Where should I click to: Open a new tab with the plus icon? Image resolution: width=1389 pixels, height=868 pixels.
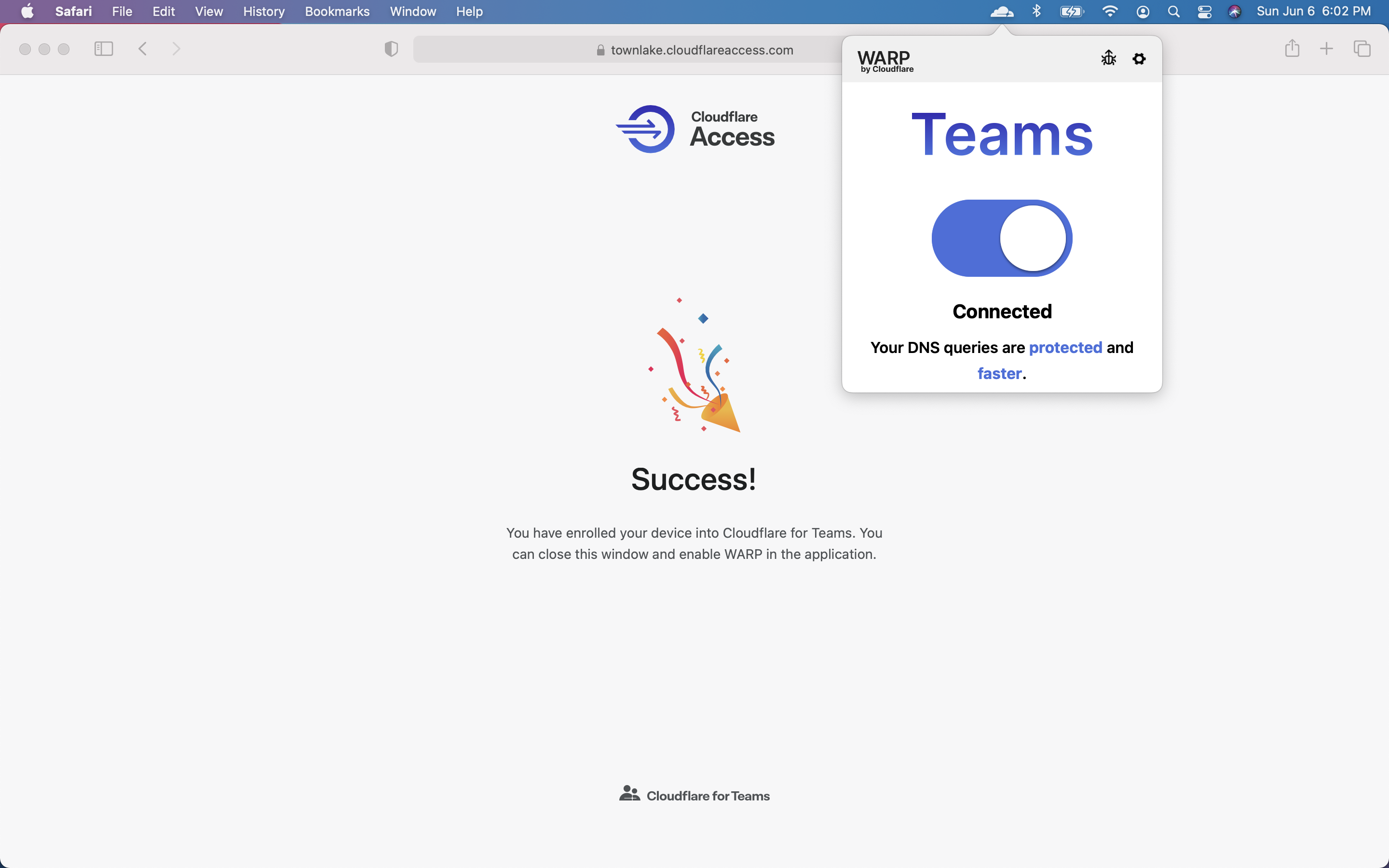(1326, 49)
